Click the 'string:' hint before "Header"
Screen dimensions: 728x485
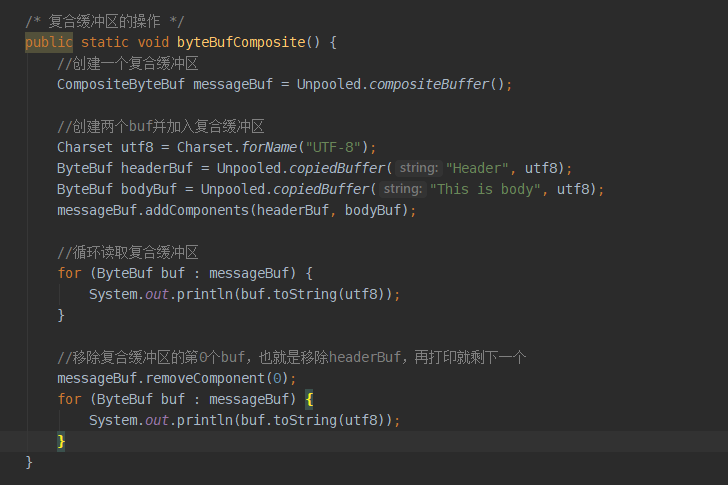pyautogui.click(x=419, y=168)
